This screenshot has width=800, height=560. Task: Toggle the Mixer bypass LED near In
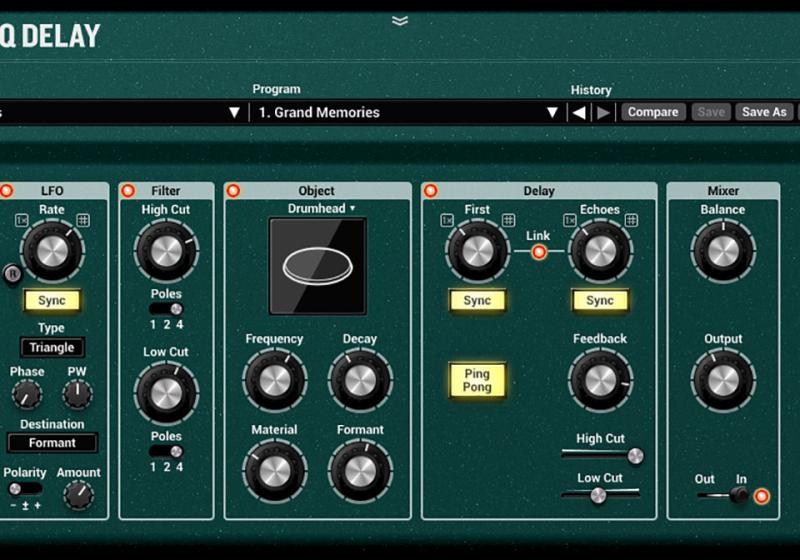761,496
